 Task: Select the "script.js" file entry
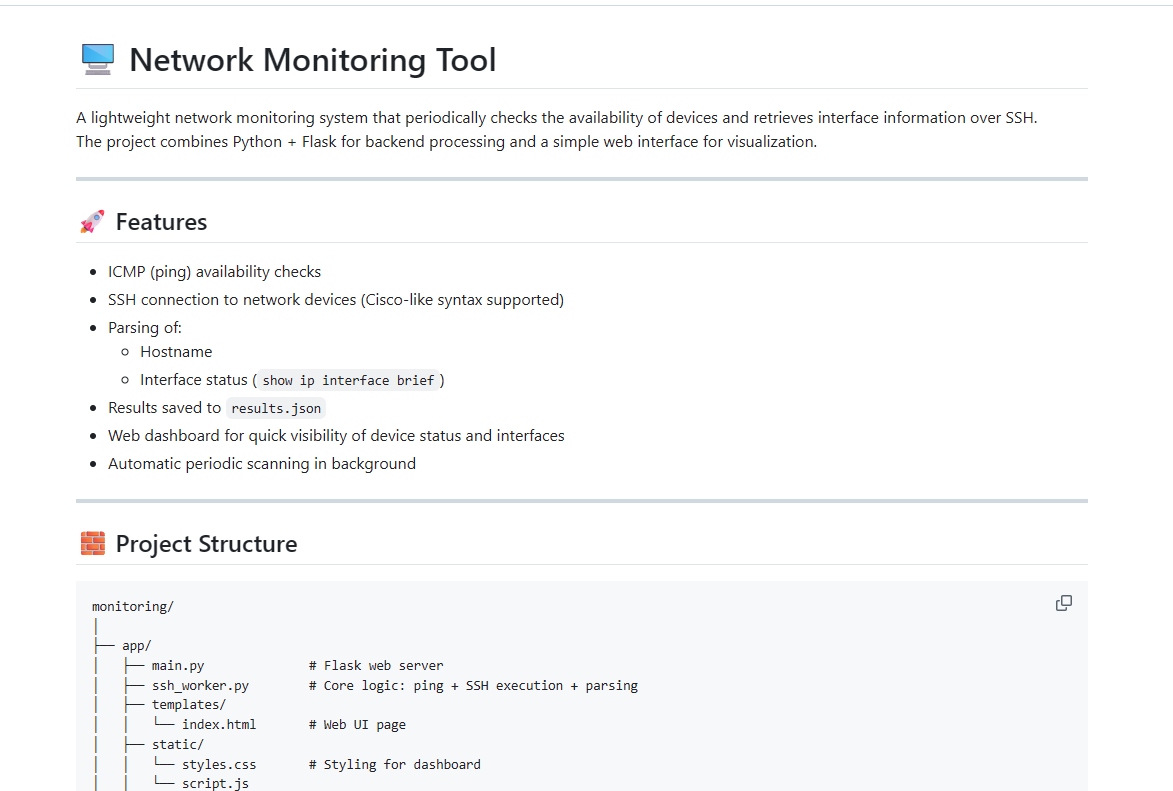(x=215, y=783)
